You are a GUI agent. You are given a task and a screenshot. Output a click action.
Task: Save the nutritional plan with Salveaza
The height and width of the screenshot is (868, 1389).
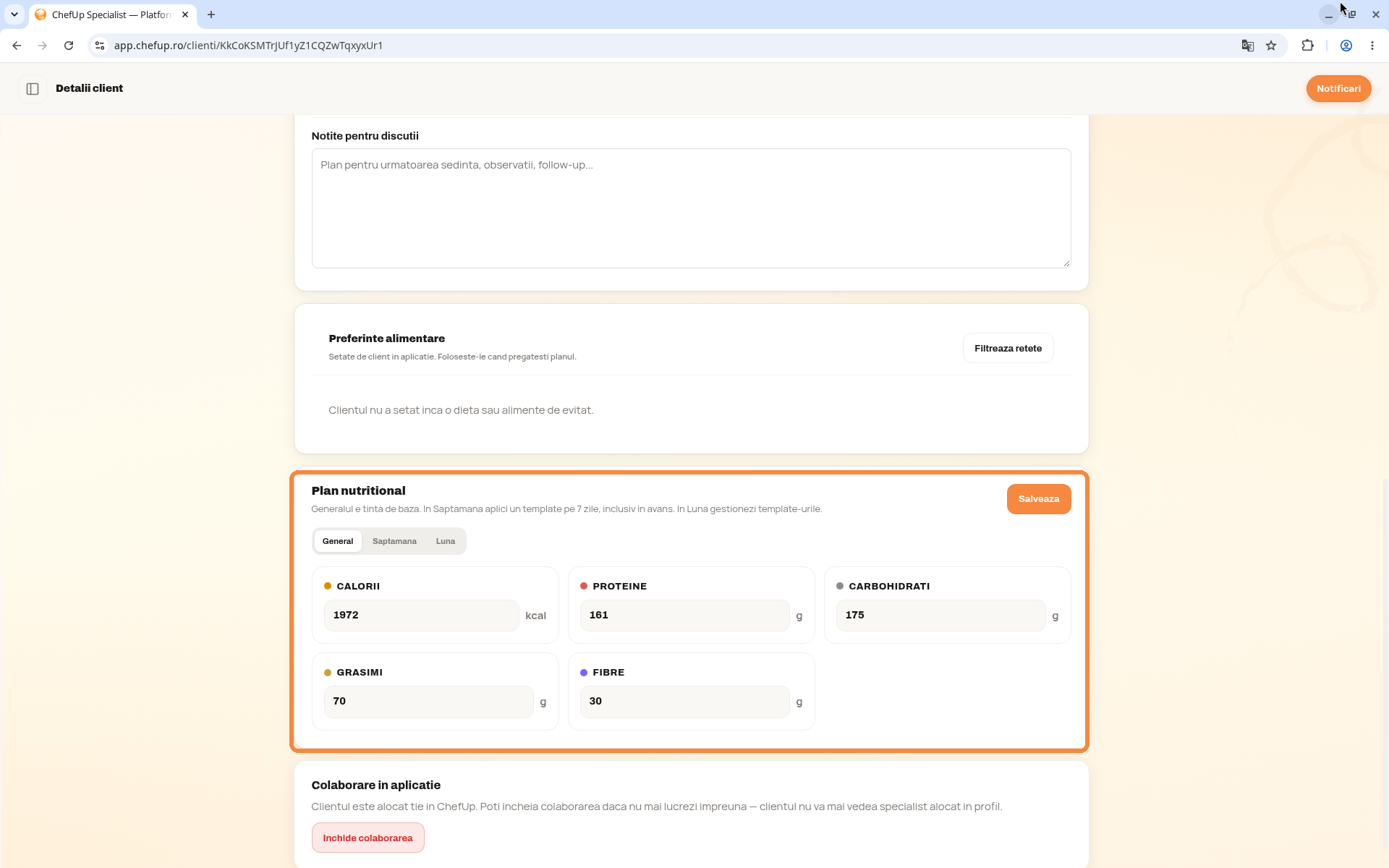pyautogui.click(x=1038, y=499)
